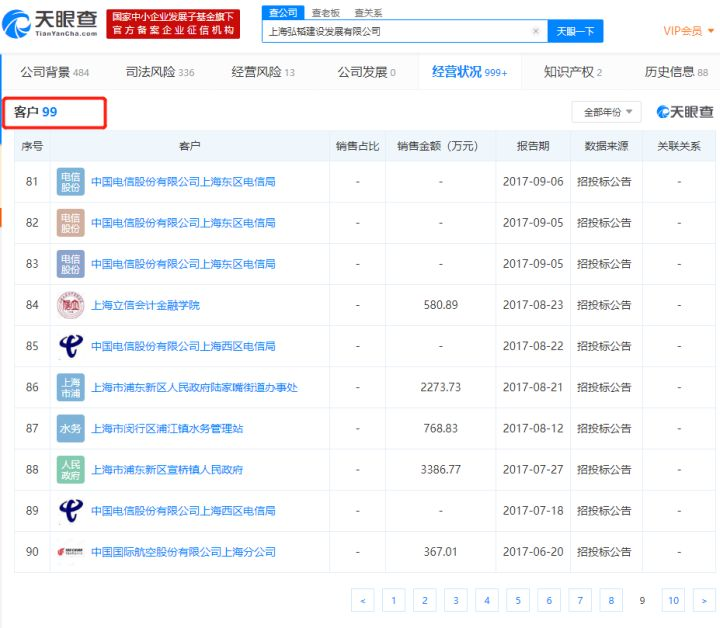Click the 上海市浦 logo in row 86
This screenshot has width=720, height=628.
click(70, 387)
